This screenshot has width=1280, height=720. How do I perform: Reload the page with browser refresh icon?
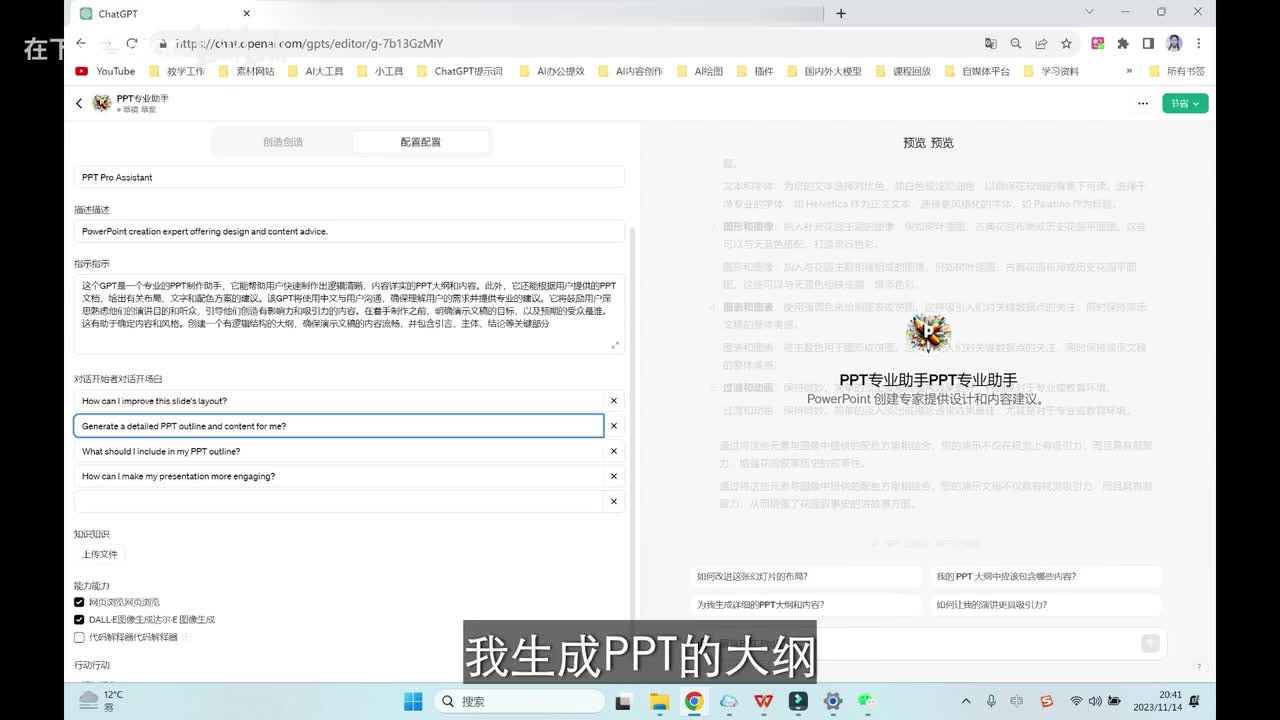pos(132,43)
